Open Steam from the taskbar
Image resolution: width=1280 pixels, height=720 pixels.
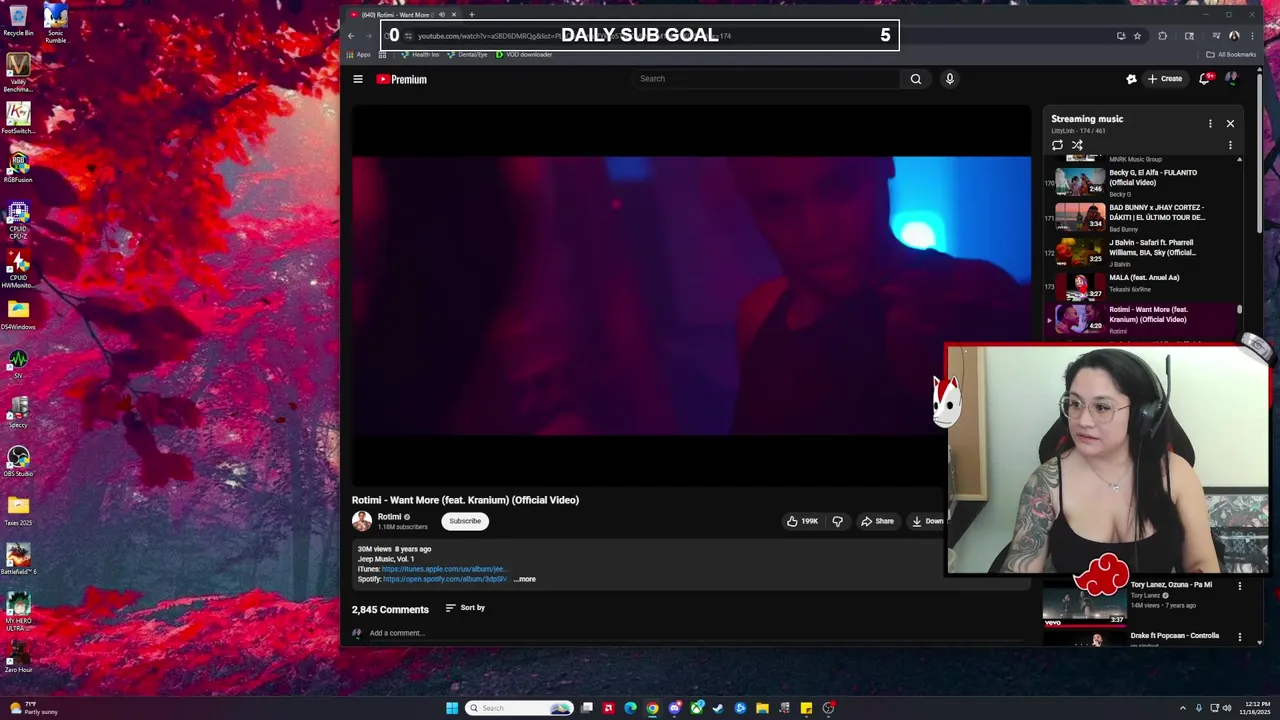(718, 708)
